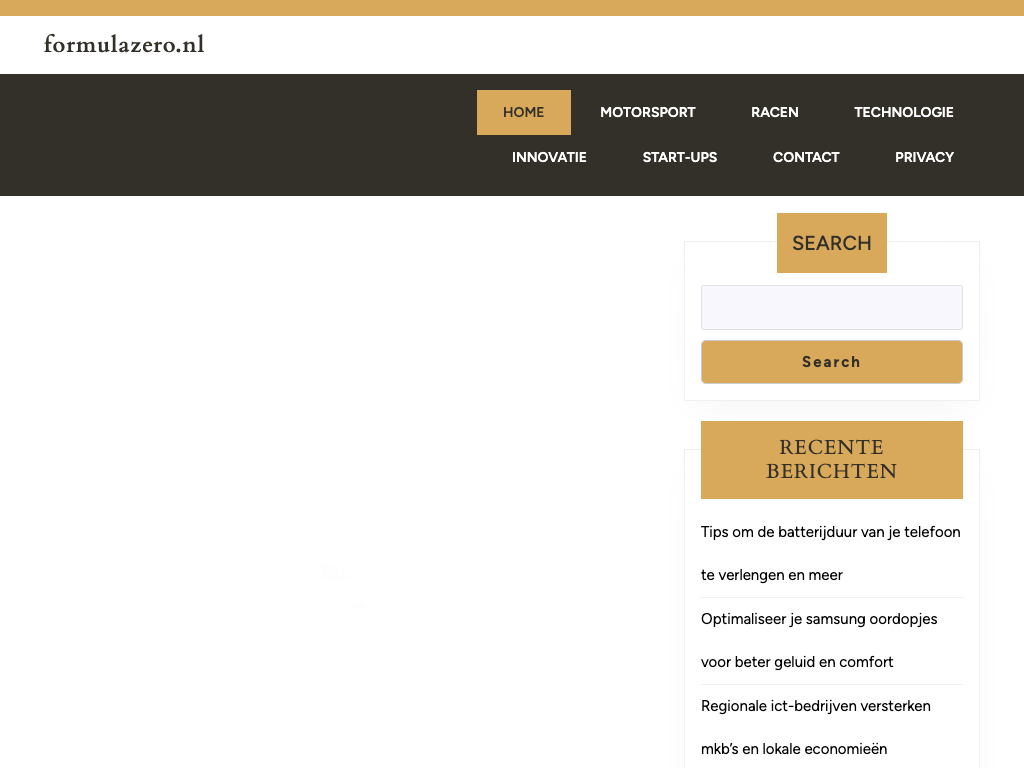Open the CONTACT page
The image size is (1024, 768).
tap(805, 157)
